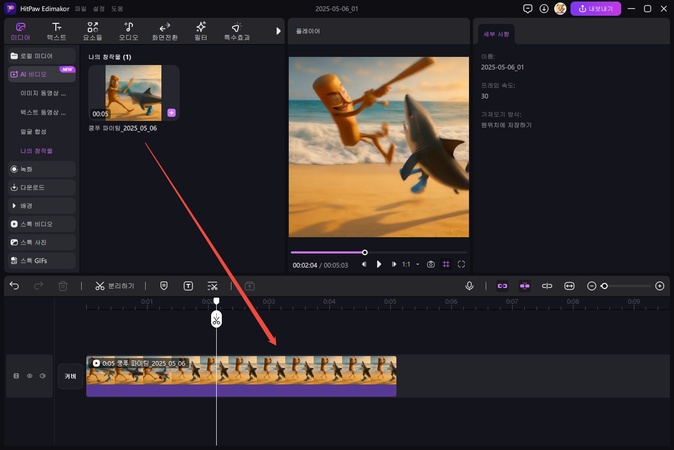674x450 pixels.
Task: Click the 분리하기 (Split) scissors button
Action: coord(115,286)
